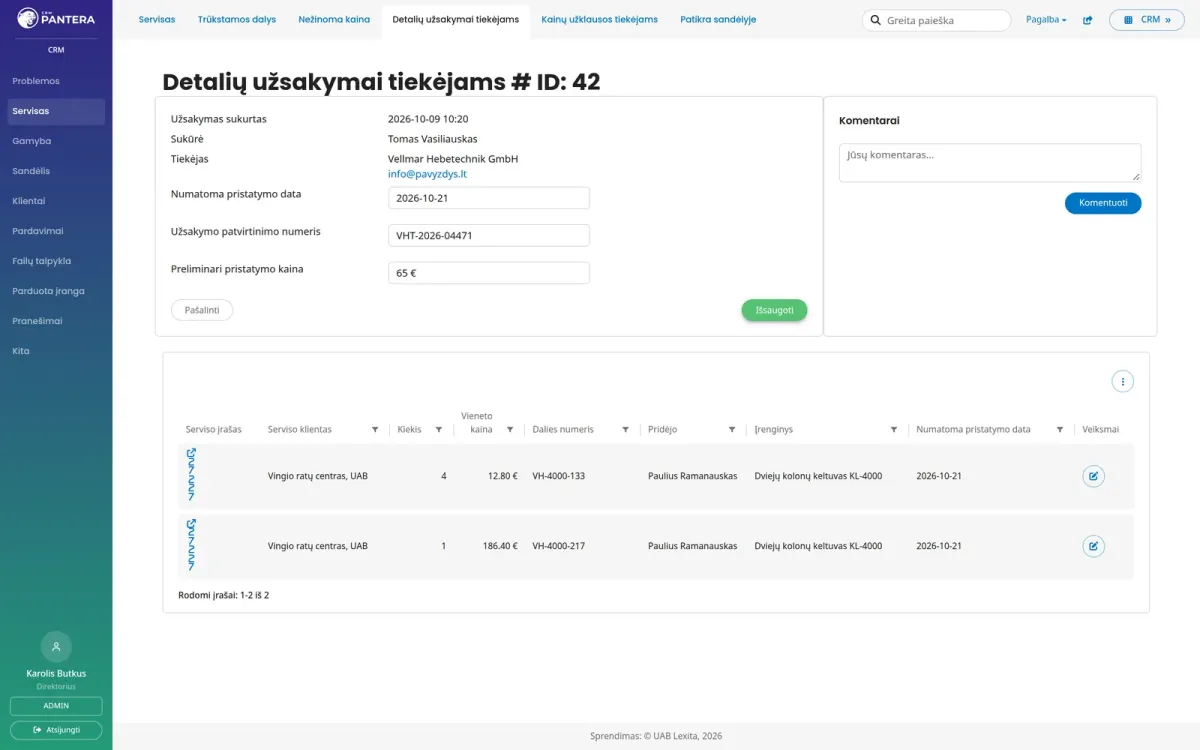Screen dimensions: 1200x750
Task: Click the Veiksmai column header
Action: tap(1101, 429)
